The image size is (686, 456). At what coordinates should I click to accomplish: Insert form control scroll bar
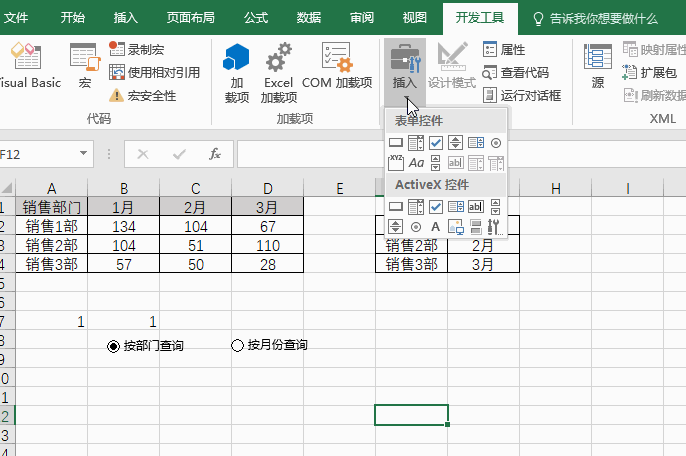[435, 163]
